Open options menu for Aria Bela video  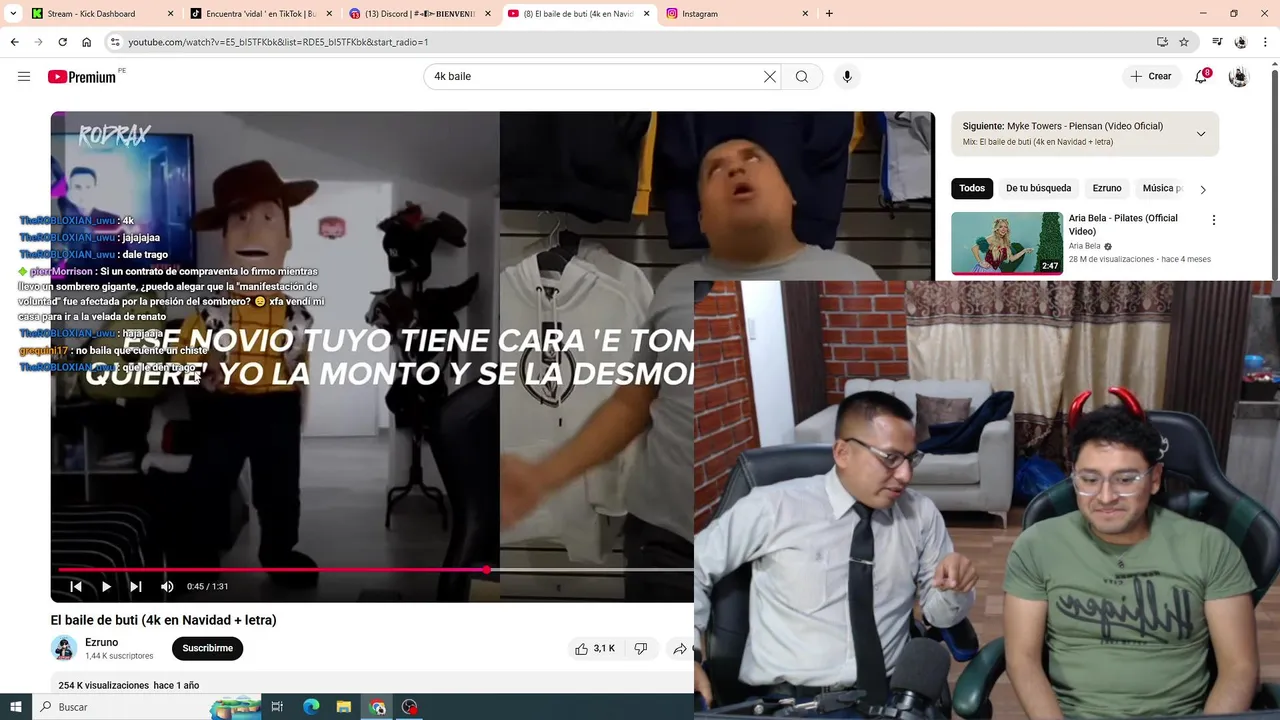tap(1214, 221)
